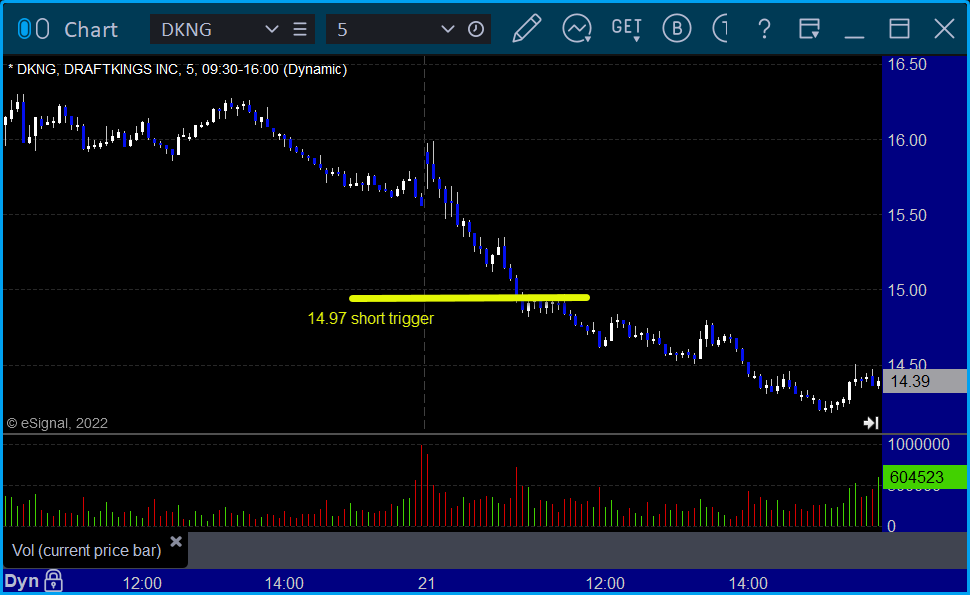Click the 16.50 price axis label
The image size is (970, 595).
[908, 65]
